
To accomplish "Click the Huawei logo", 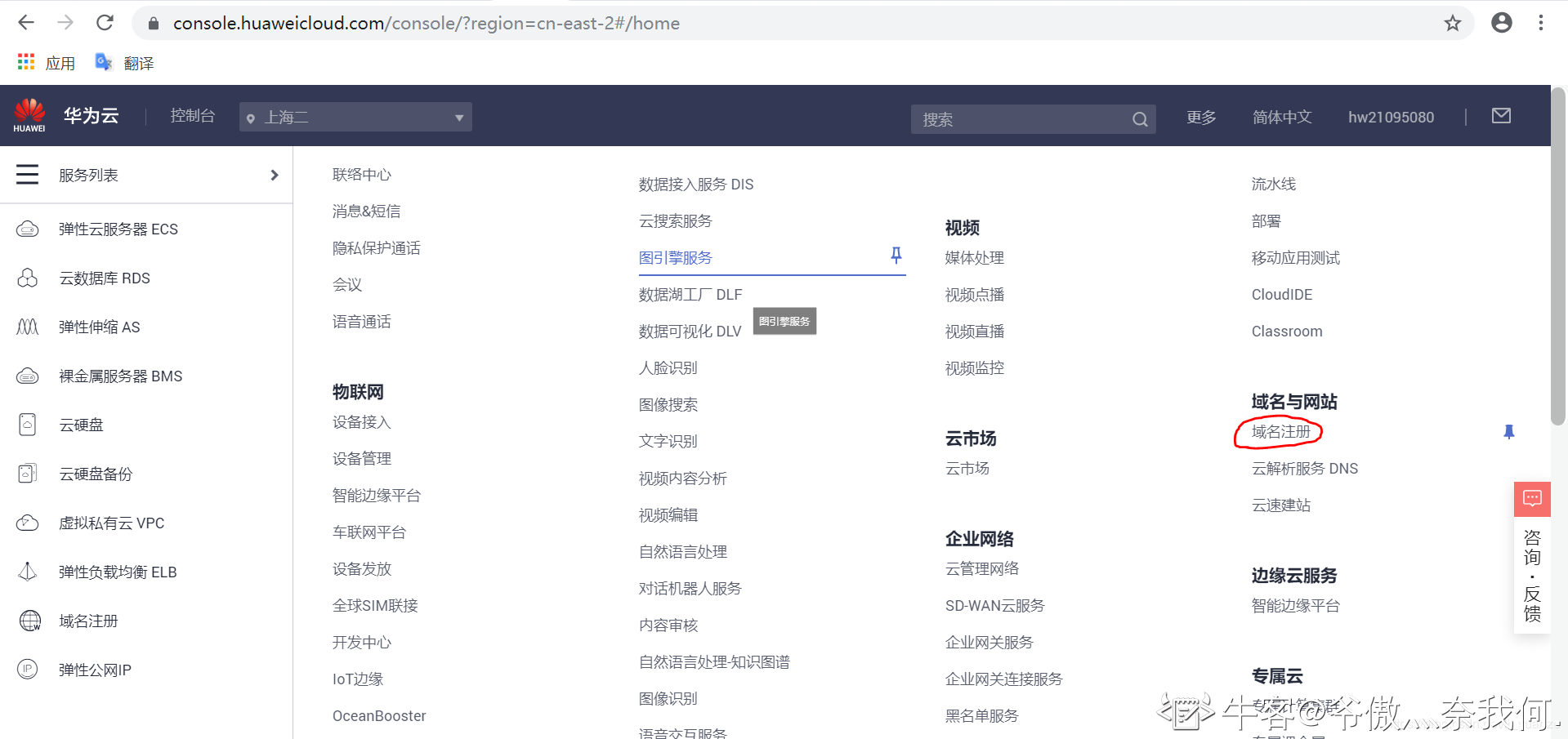I will [29, 115].
